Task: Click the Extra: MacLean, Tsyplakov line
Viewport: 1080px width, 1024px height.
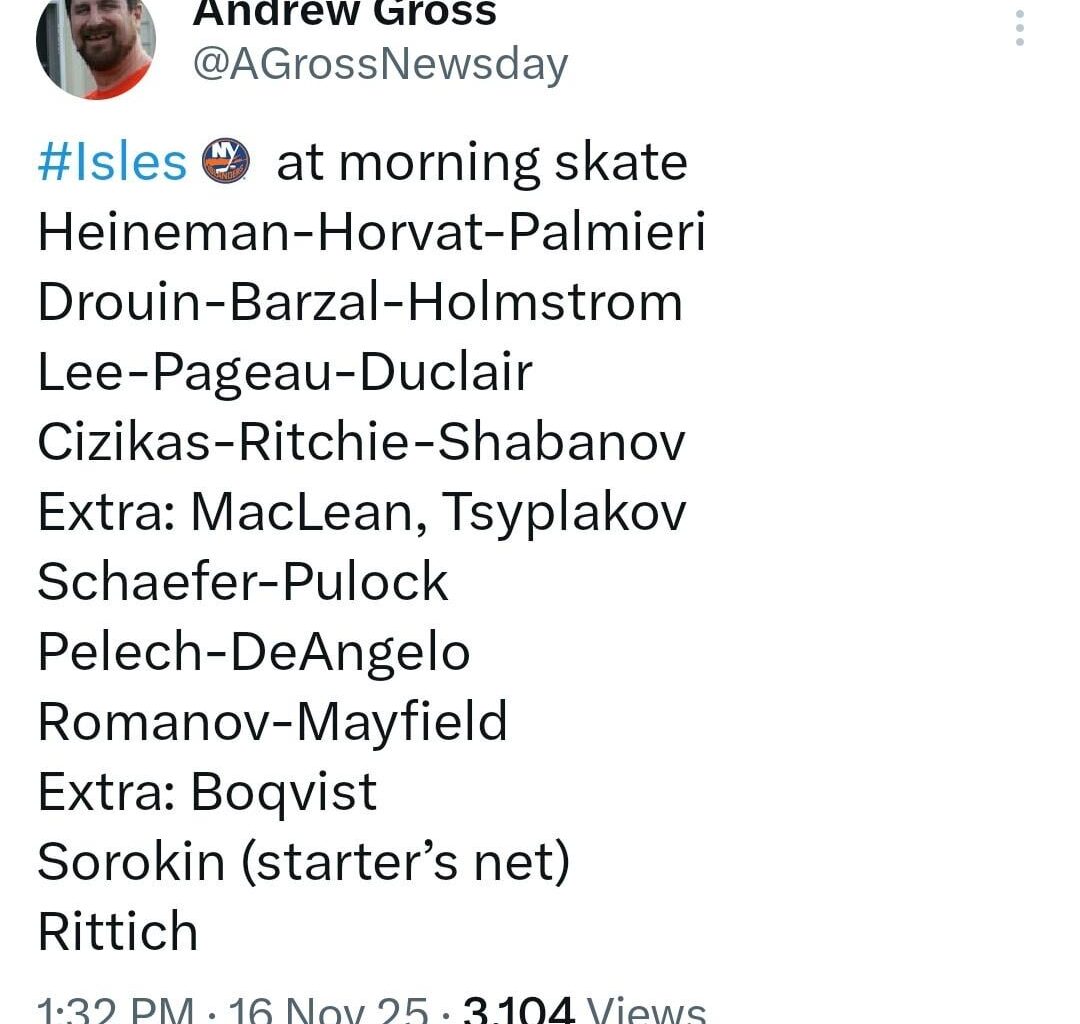Action: coord(362,511)
